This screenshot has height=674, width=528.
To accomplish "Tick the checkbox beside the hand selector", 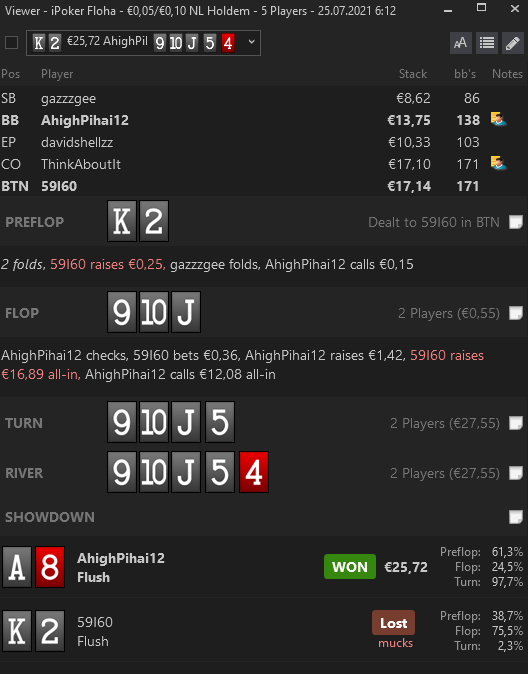I will [12, 43].
